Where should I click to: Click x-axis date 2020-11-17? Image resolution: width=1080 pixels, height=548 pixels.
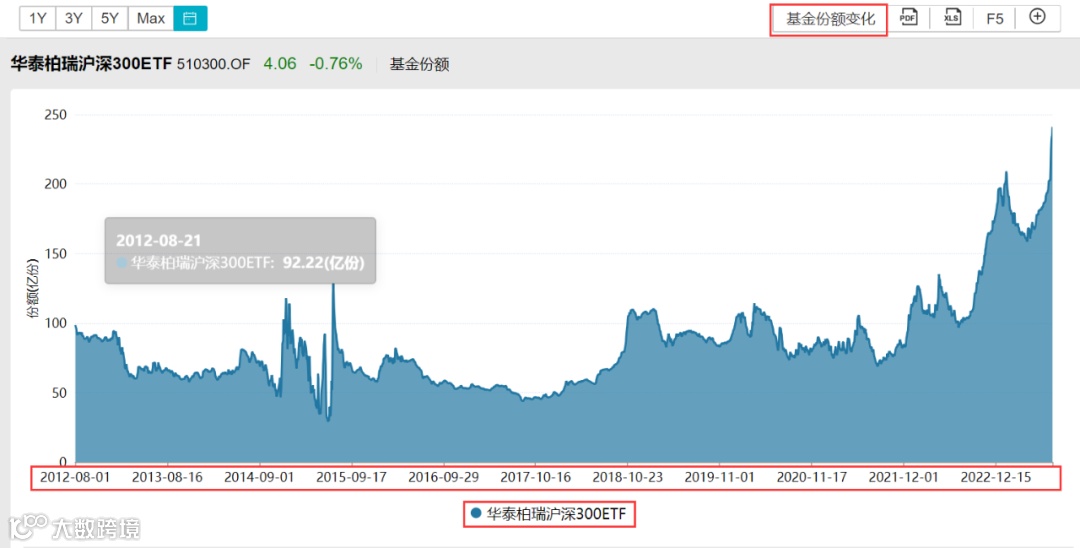[812, 477]
